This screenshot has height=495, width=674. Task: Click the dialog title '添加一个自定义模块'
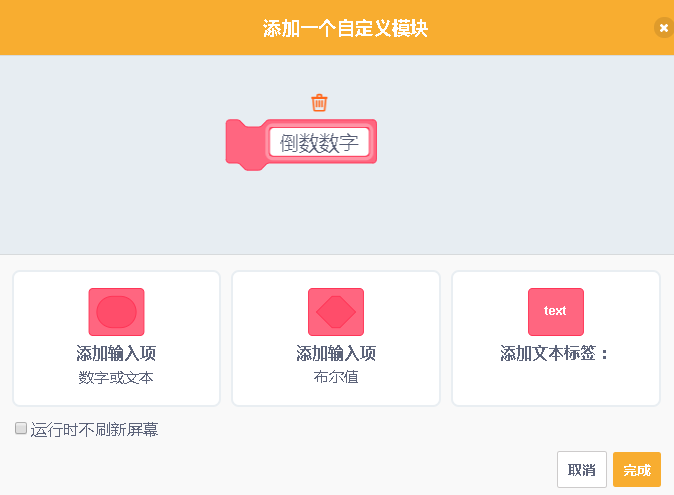[345, 28]
